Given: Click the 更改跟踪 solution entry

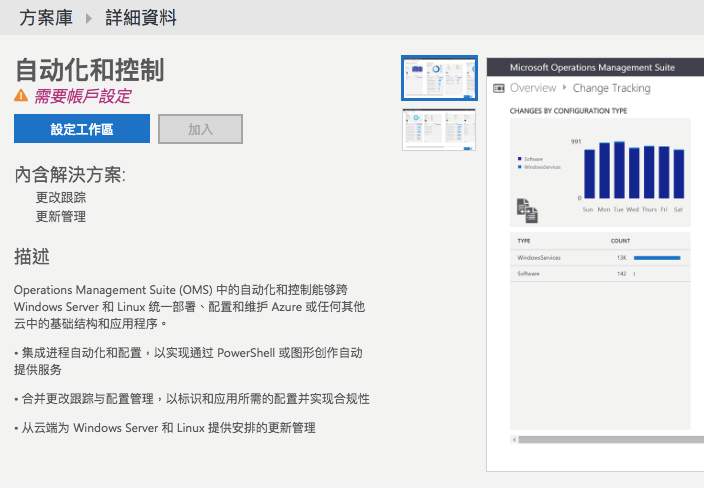Looking at the screenshot, I should [61, 197].
